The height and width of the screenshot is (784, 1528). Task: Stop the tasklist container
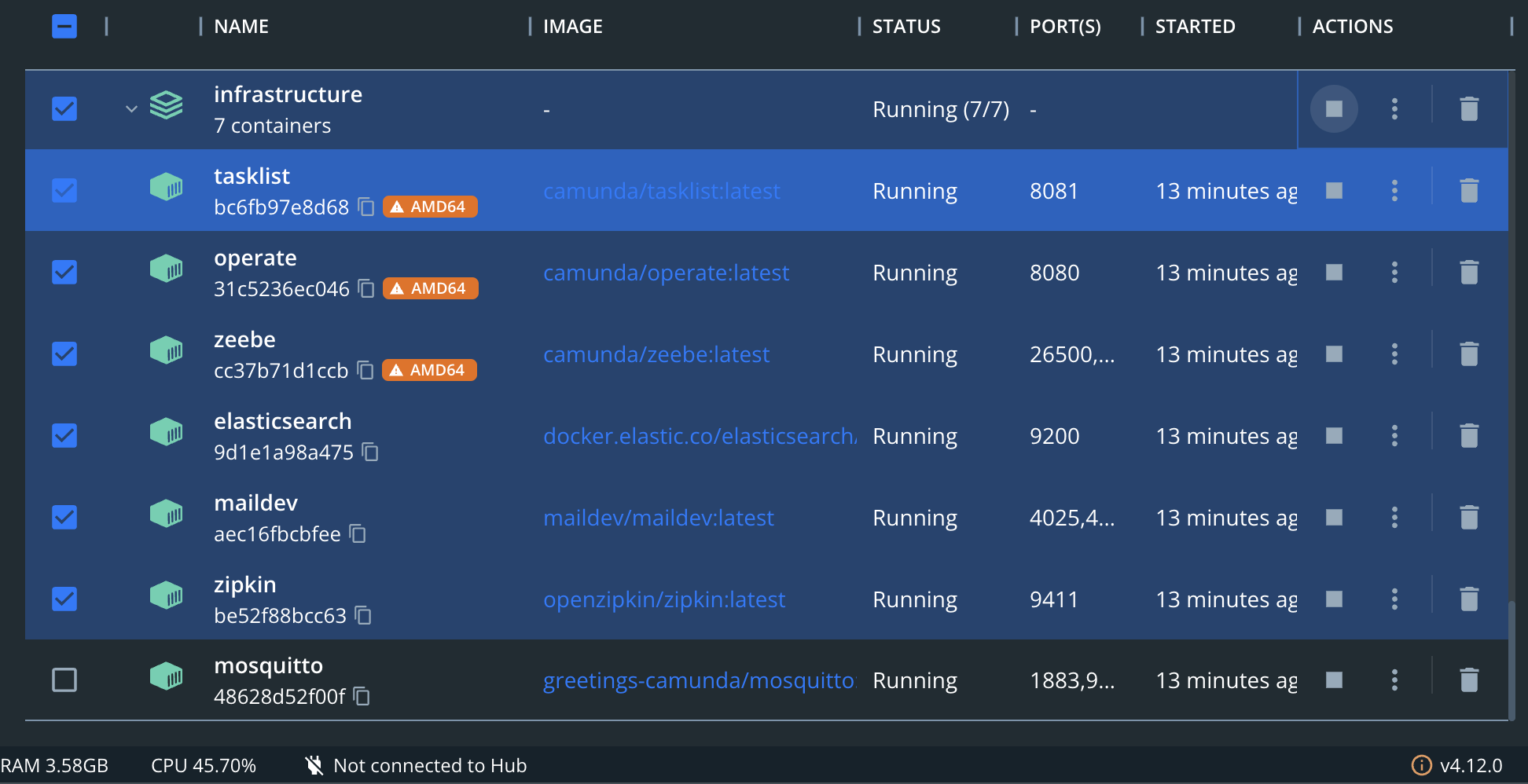(1334, 190)
